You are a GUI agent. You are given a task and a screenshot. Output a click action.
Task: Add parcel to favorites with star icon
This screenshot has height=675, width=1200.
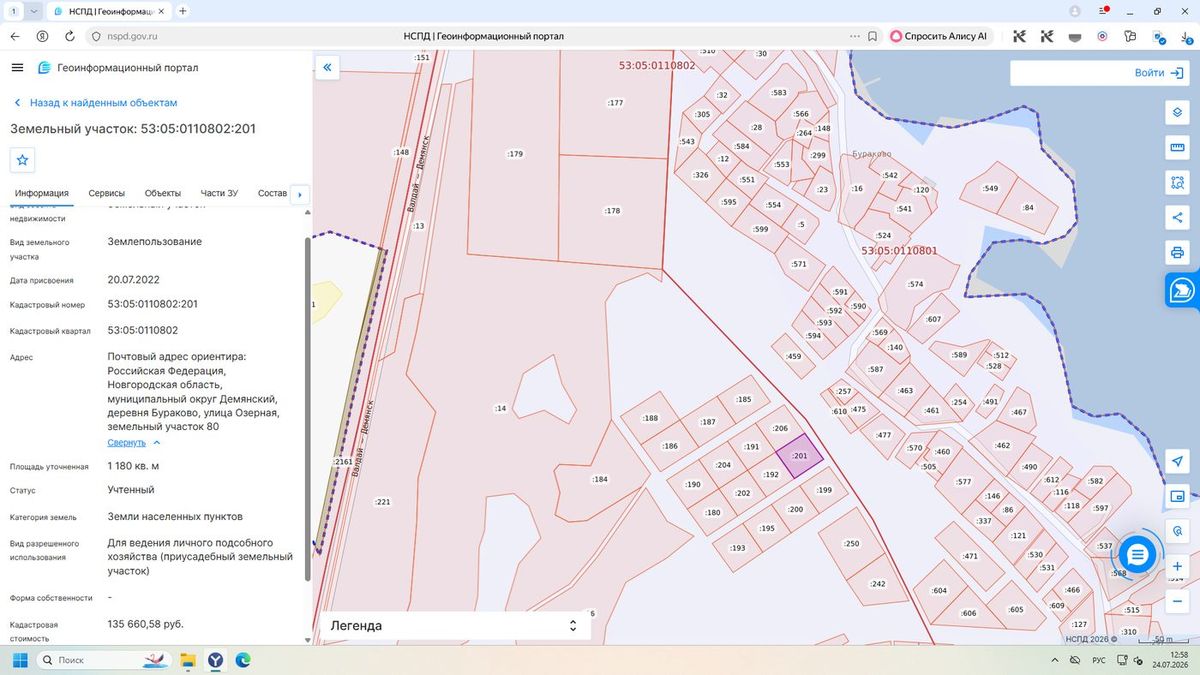(22, 160)
